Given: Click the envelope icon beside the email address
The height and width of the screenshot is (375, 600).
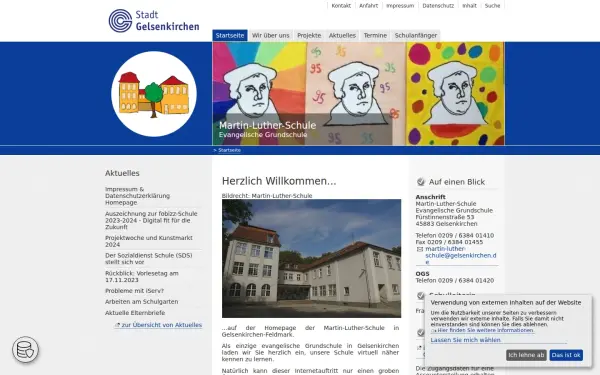Looking at the screenshot, I should point(420,249).
